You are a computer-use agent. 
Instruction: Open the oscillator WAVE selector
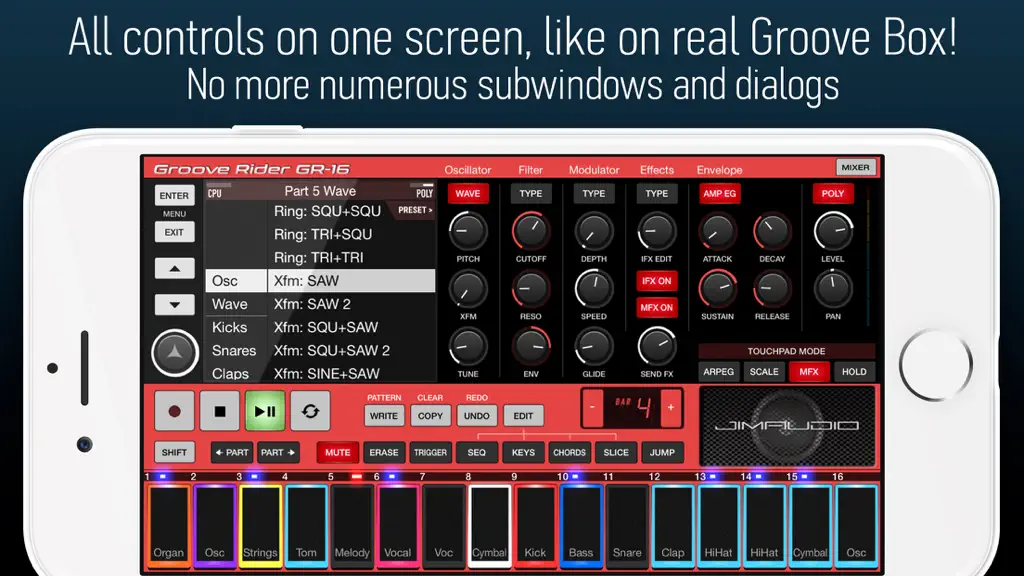tap(468, 194)
